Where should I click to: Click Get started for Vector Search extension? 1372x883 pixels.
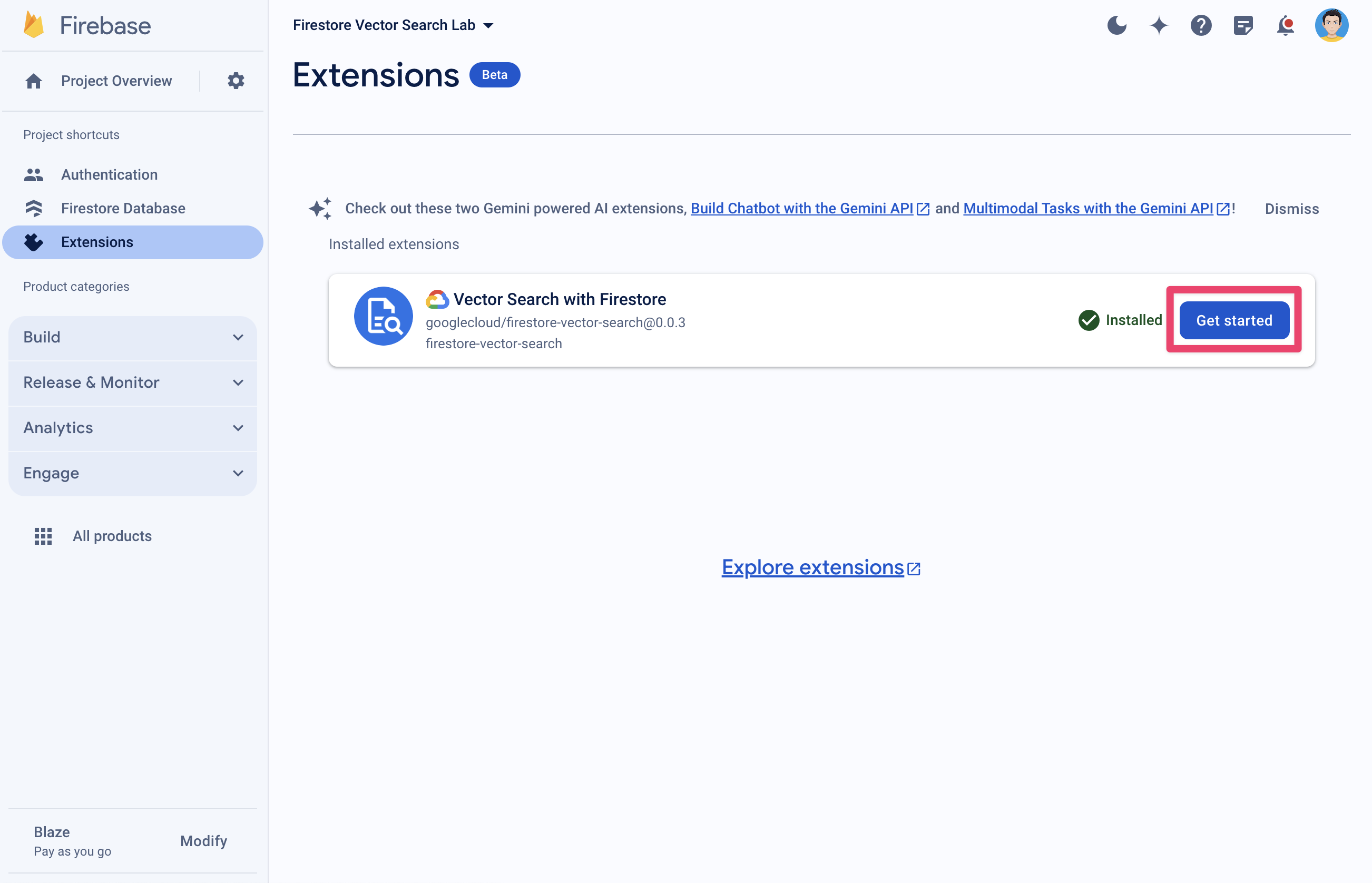coord(1234,320)
